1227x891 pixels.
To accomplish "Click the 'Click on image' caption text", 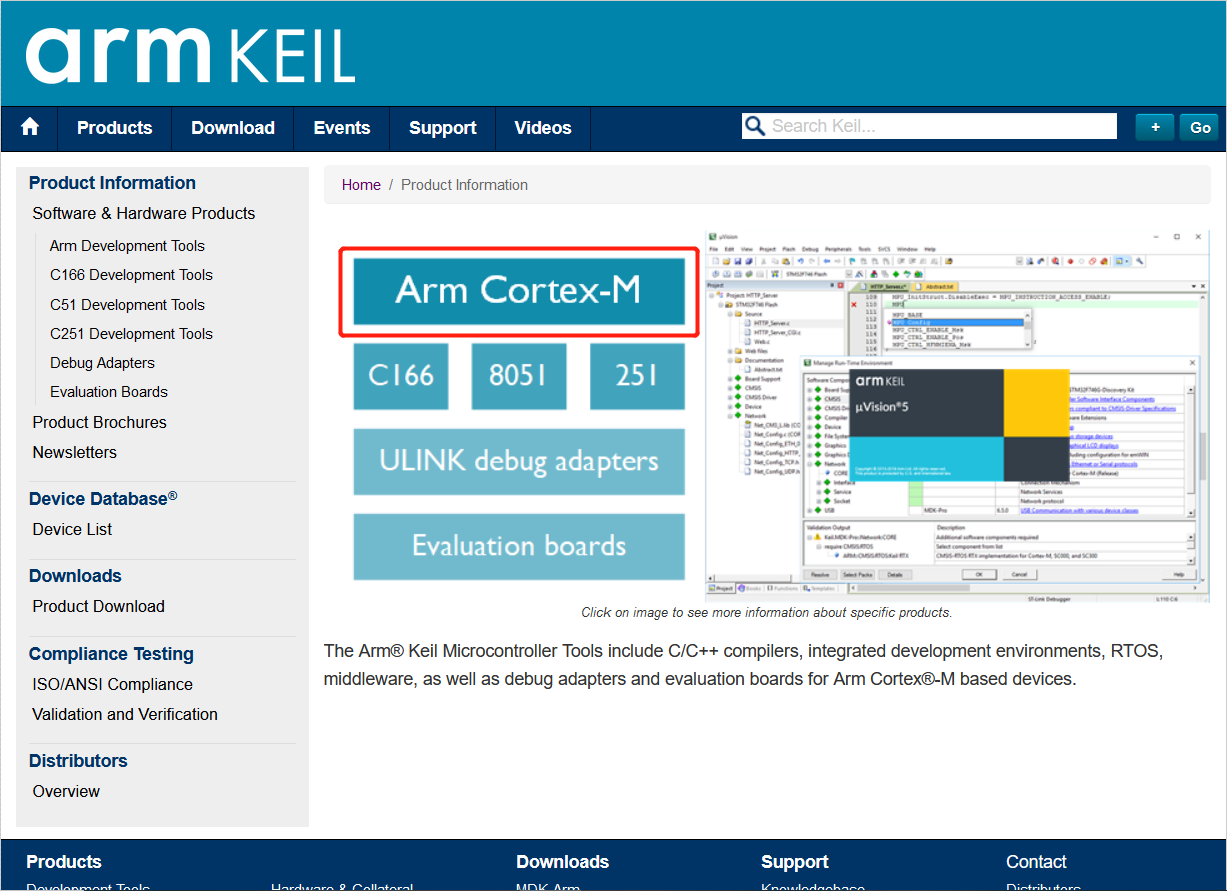I will coord(767,612).
